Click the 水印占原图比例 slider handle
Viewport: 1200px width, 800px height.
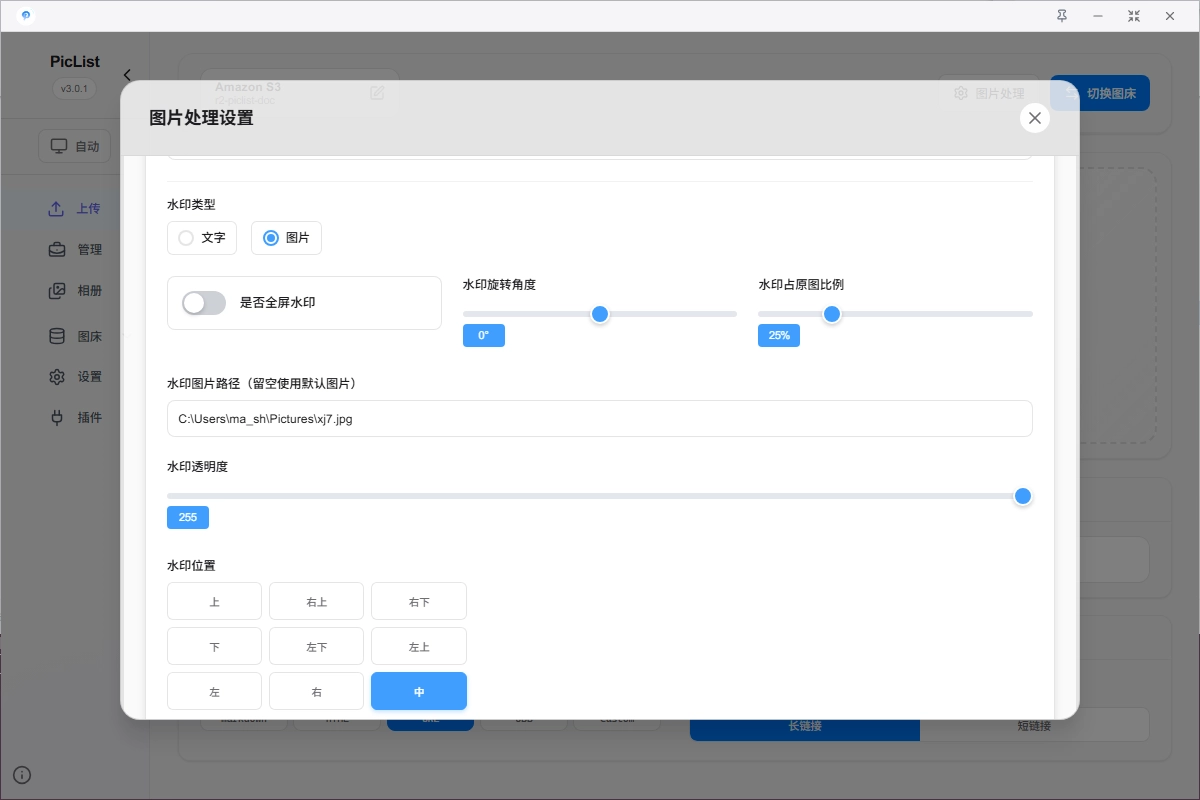pos(831,314)
